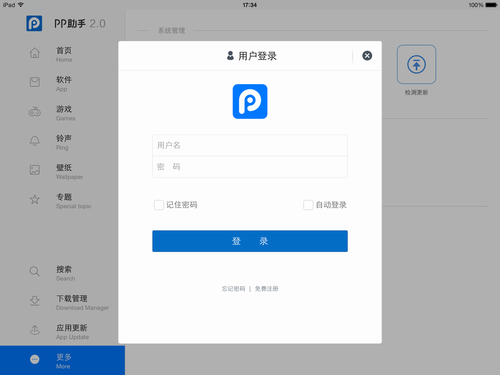This screenshot has width=500, height=375.
Task: Open 壁纸 Wallpaper menu item
Action: 69,172
